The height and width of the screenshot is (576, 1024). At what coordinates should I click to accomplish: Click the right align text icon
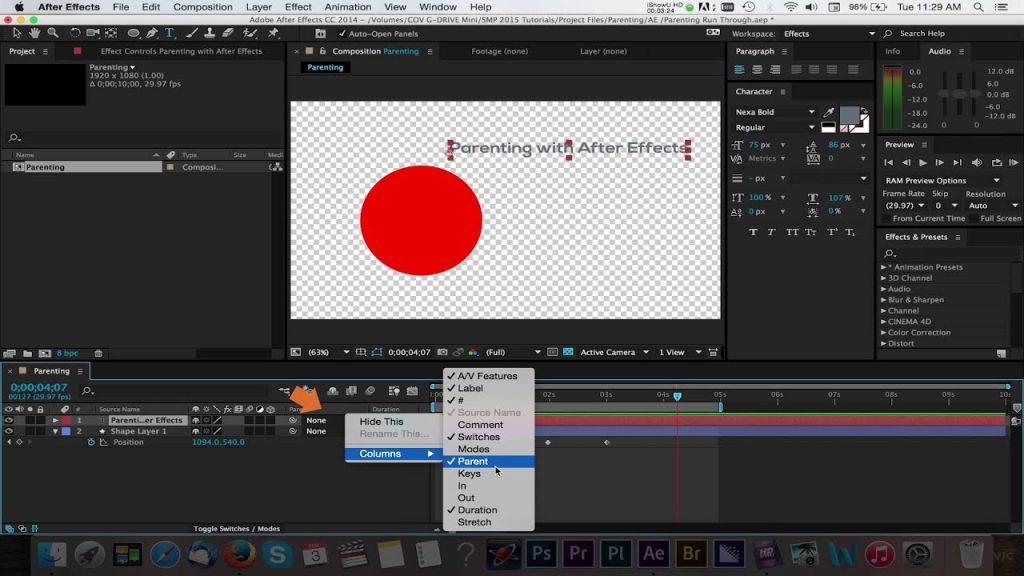point(775,69)
